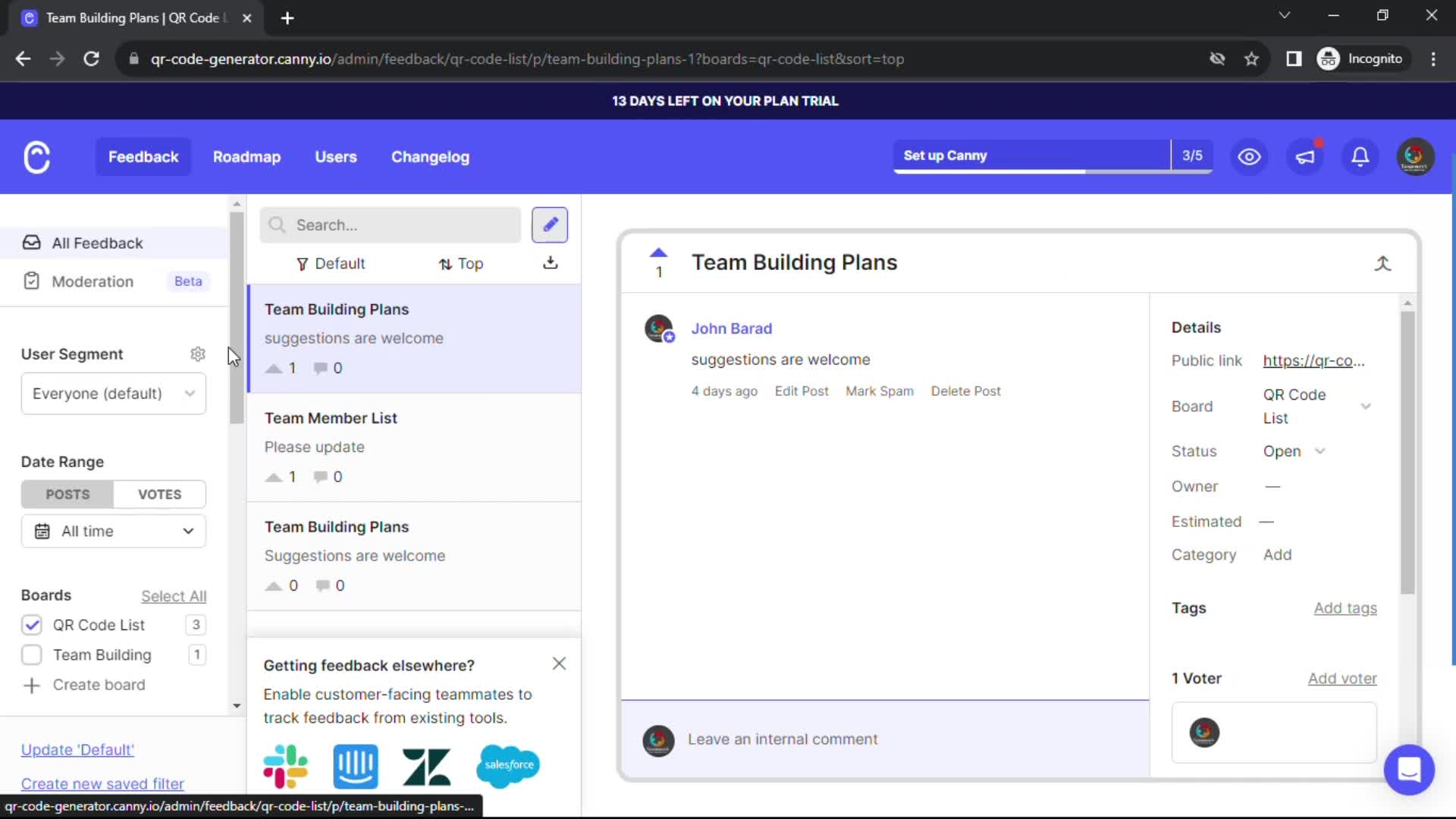Click the voter avatar in voters box
The height and width of the screenshot is (819, 1456).
click(1204, 733)
